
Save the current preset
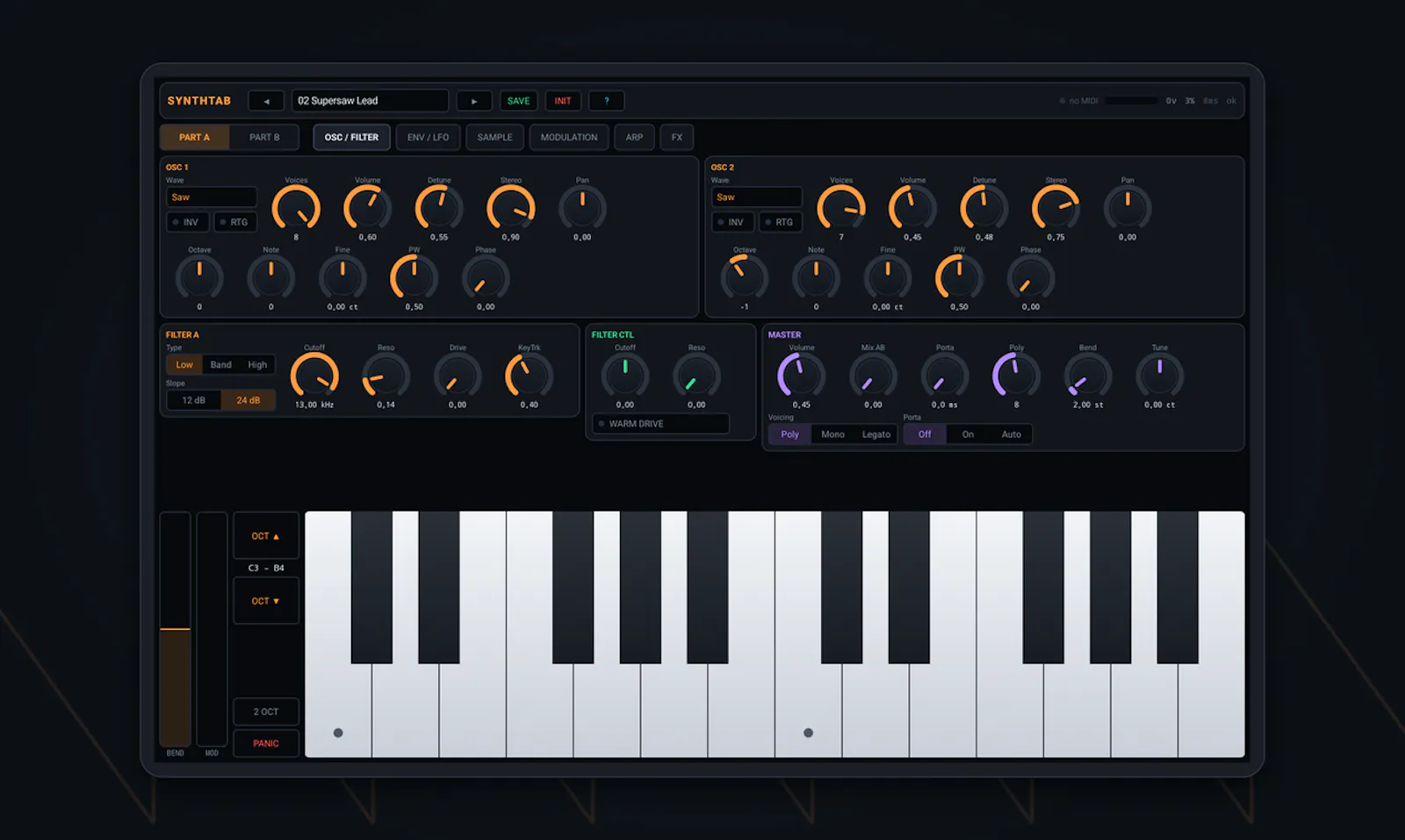pos(519,101)
